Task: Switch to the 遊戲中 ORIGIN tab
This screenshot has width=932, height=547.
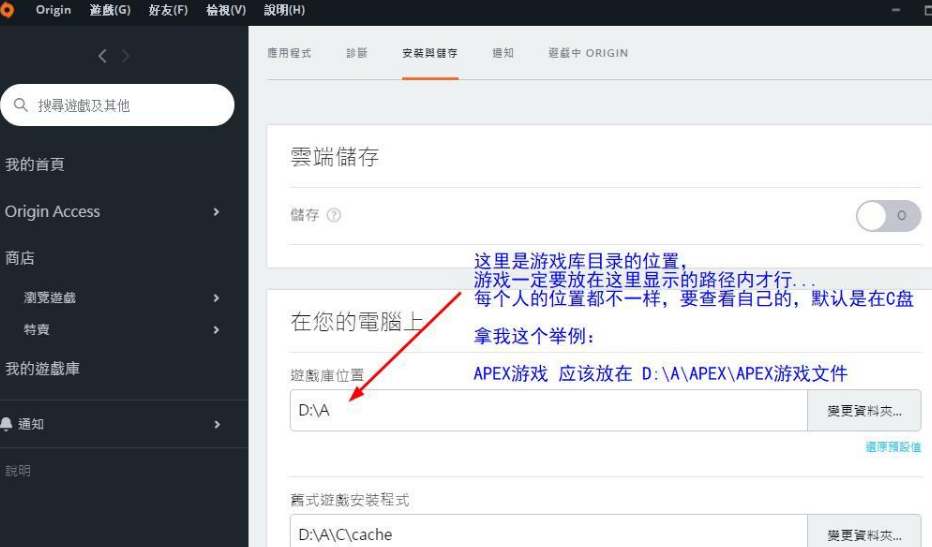Action: click(588, 53)
